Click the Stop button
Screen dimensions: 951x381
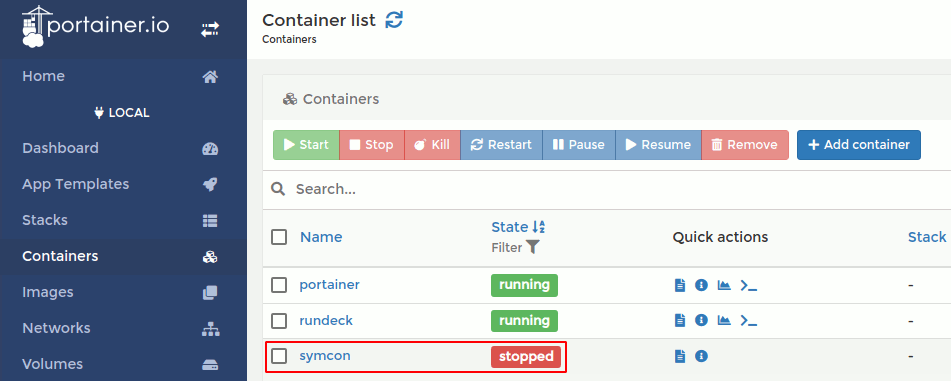[372, 145]
